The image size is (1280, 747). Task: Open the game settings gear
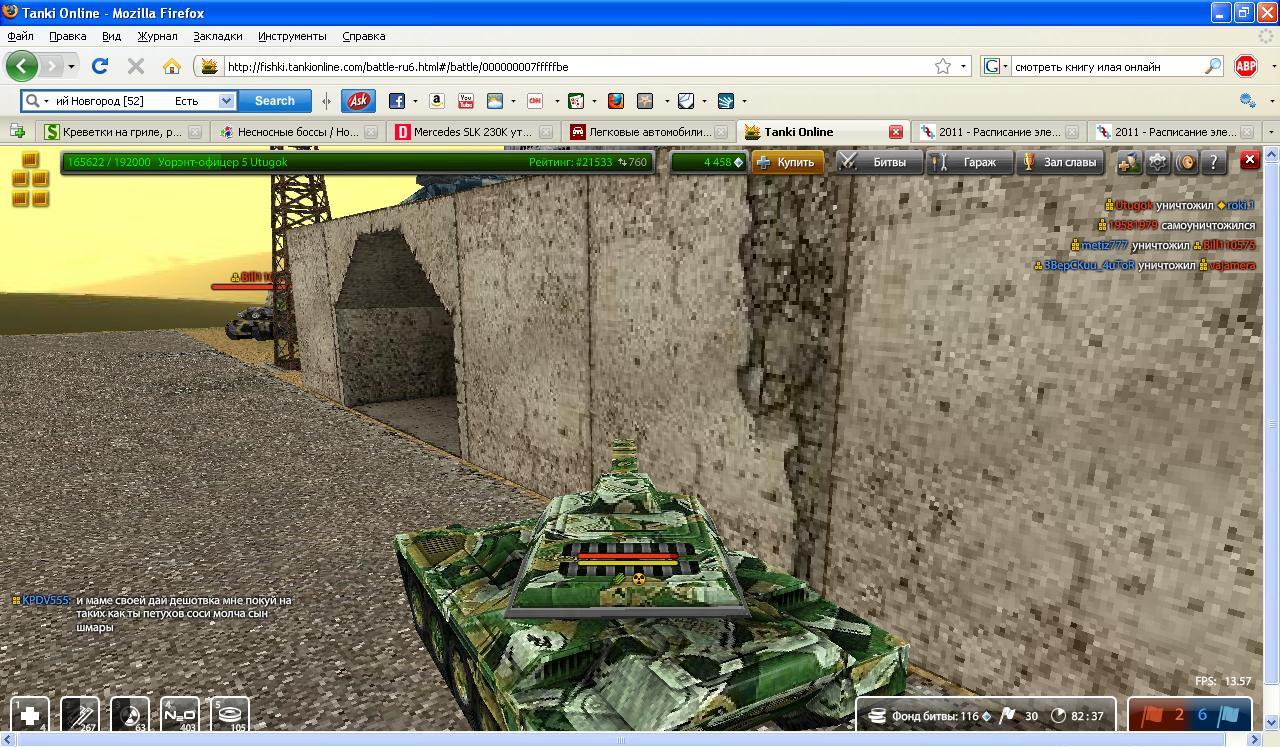(x=1157, y=162)
